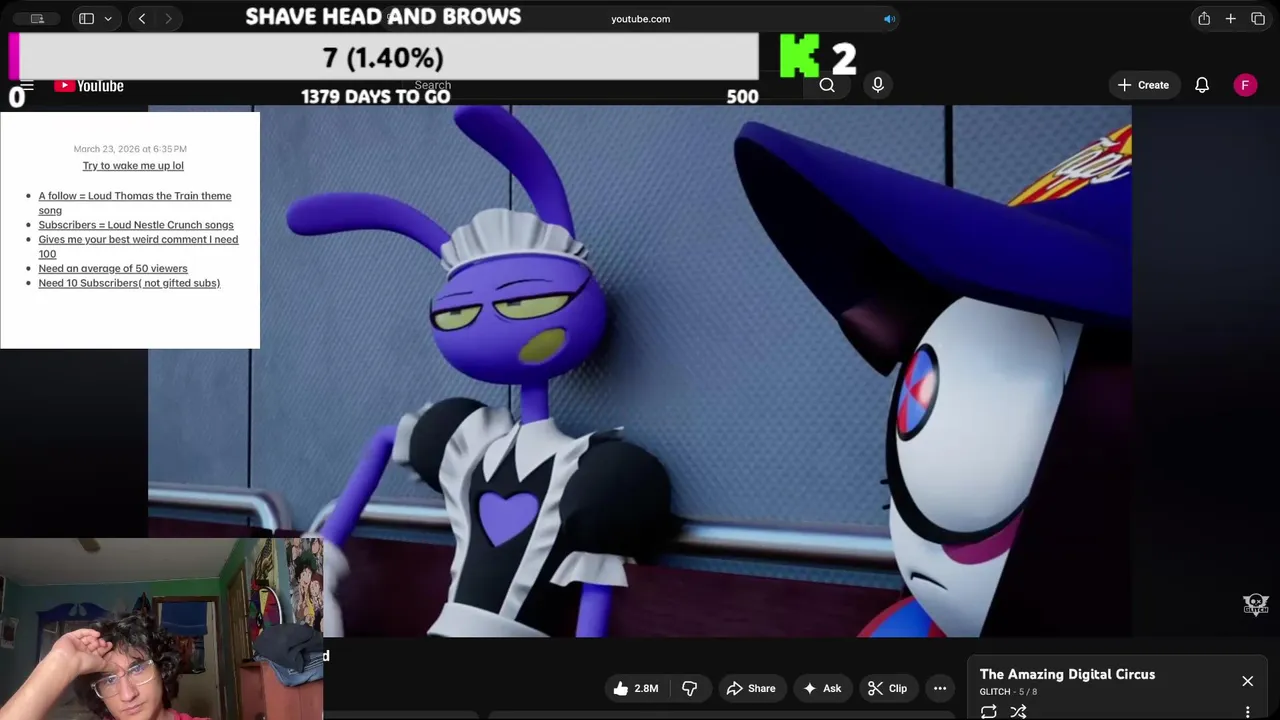Show Safari tab overview icon

[x=1258, y=18]
